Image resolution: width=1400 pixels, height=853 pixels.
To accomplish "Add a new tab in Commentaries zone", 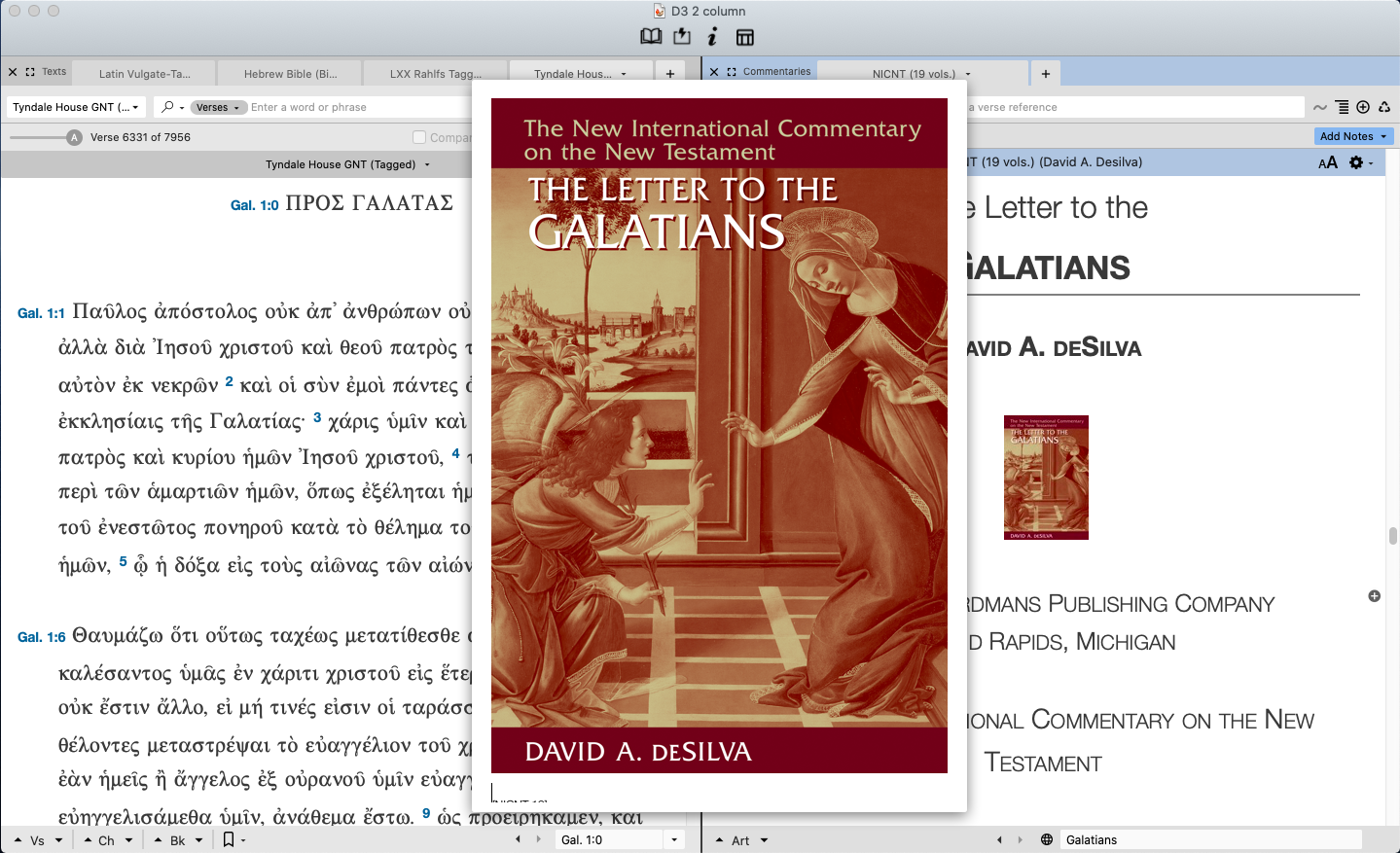I will tap(1045, 74).
